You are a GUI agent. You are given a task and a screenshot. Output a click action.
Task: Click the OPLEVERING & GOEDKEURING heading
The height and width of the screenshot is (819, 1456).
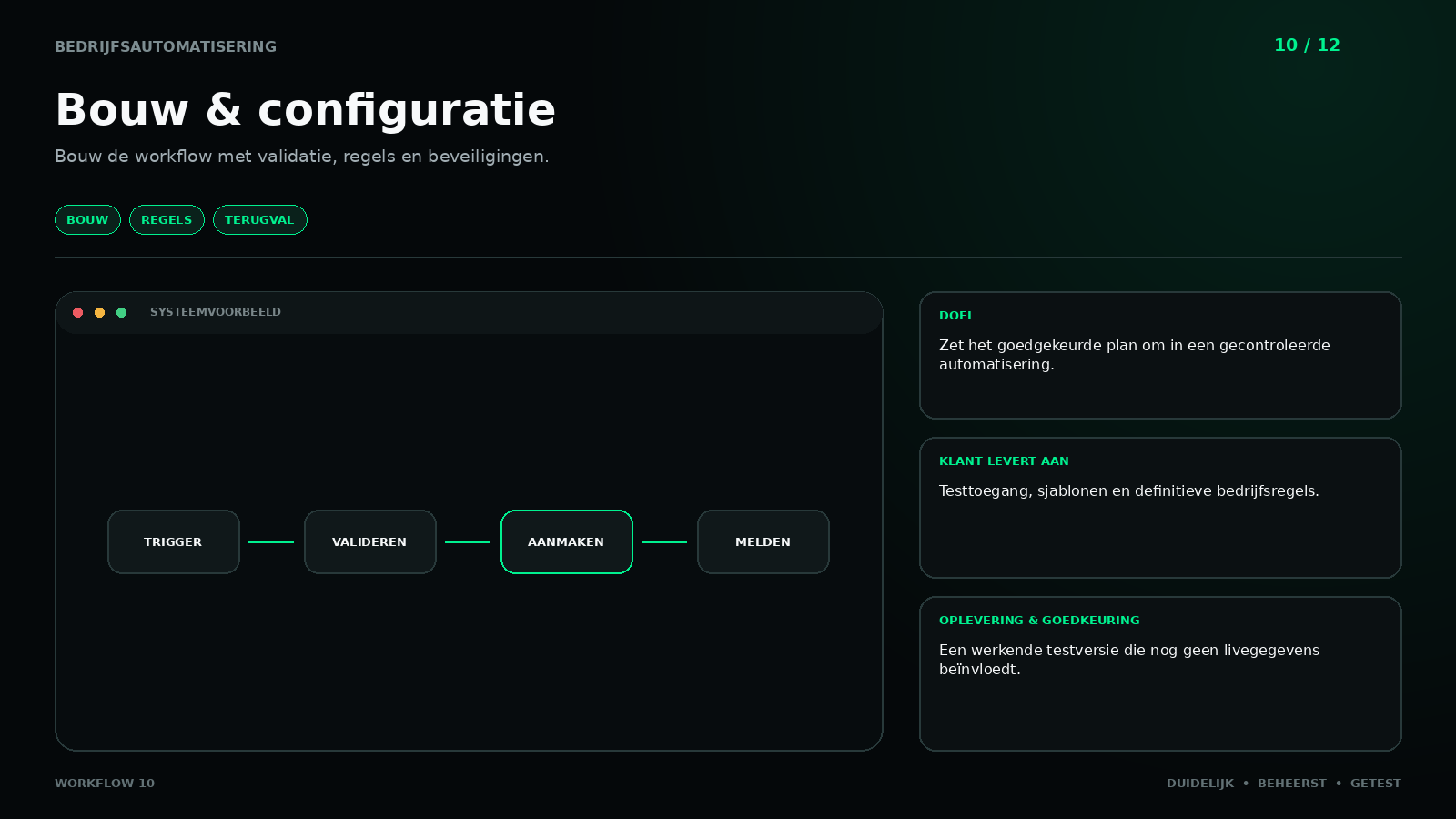pos(1039,621)
